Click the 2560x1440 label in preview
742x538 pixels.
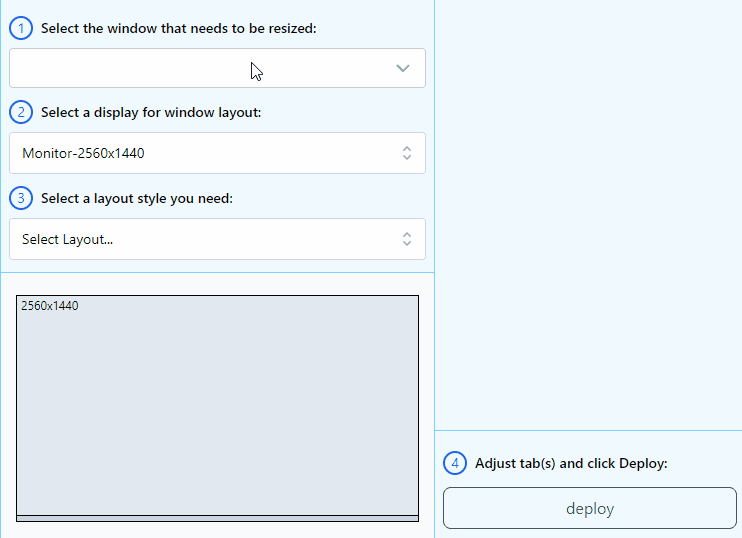click(x=50, y=306)
